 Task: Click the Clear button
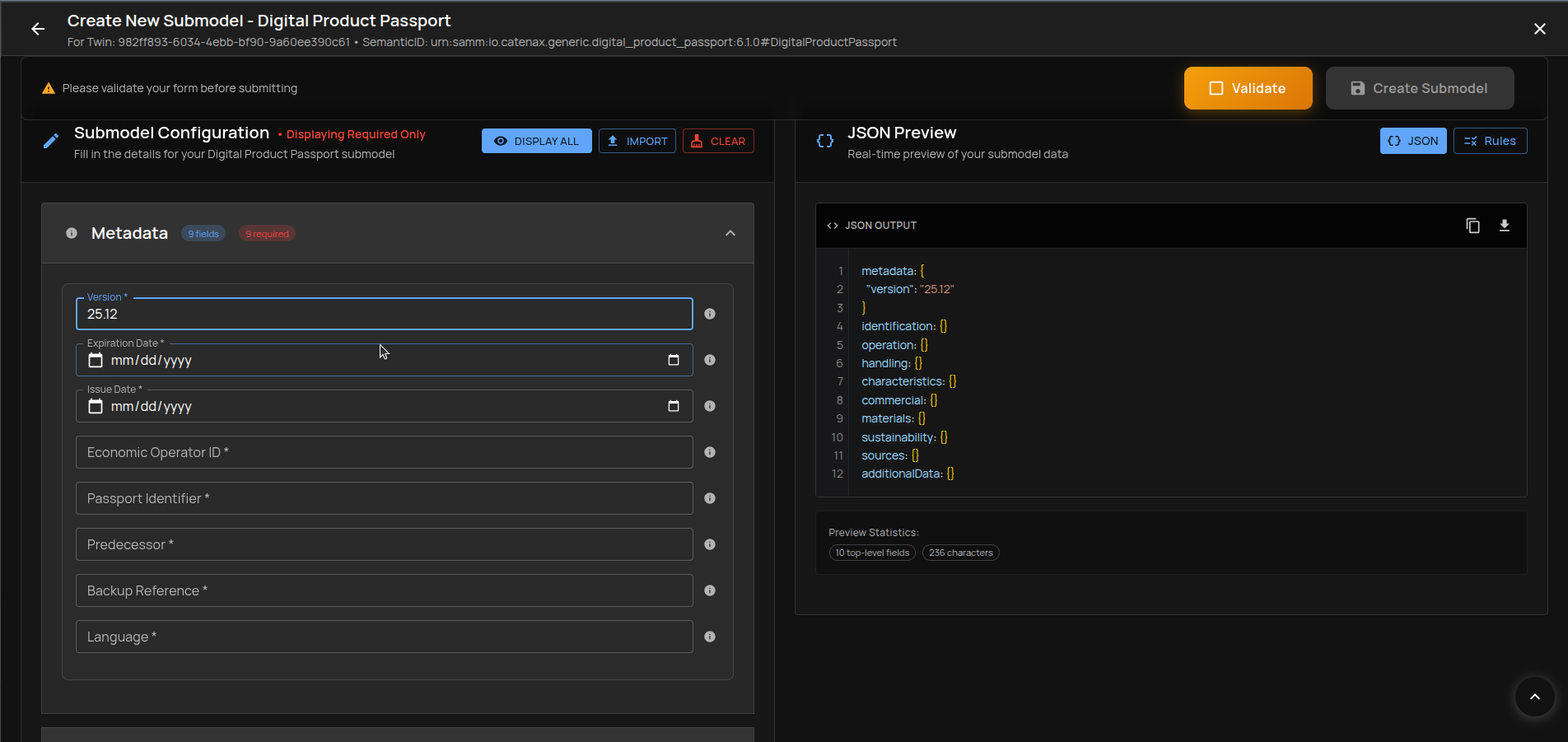point(717,141)
